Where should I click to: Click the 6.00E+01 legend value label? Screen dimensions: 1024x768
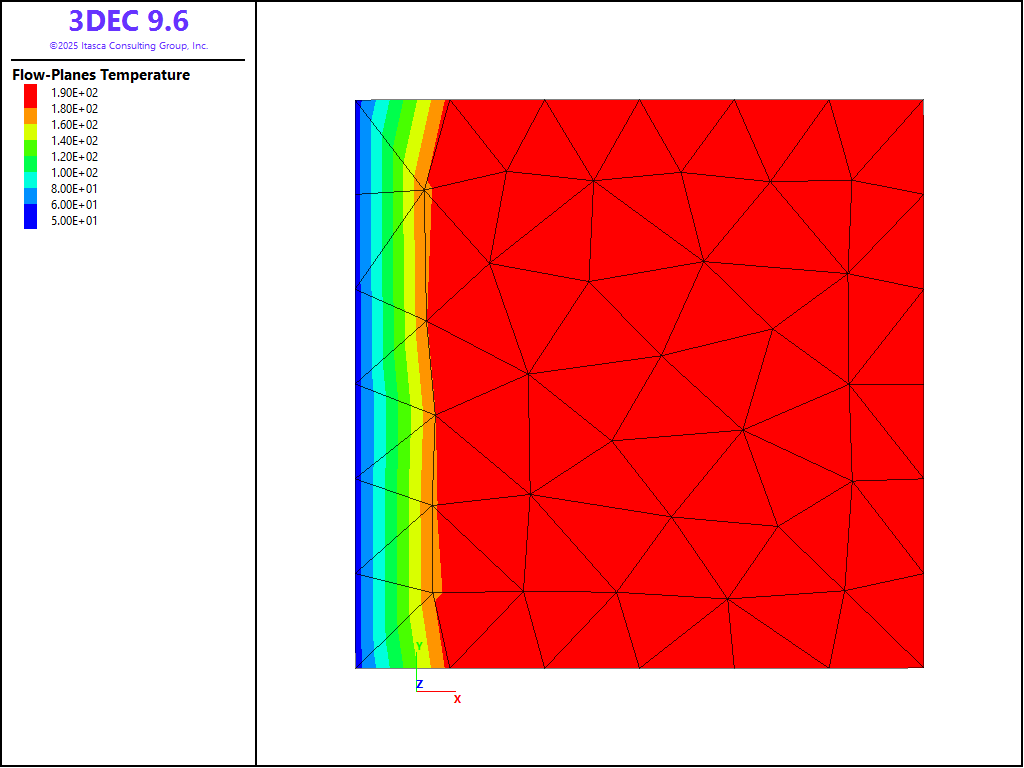point(75,204)
